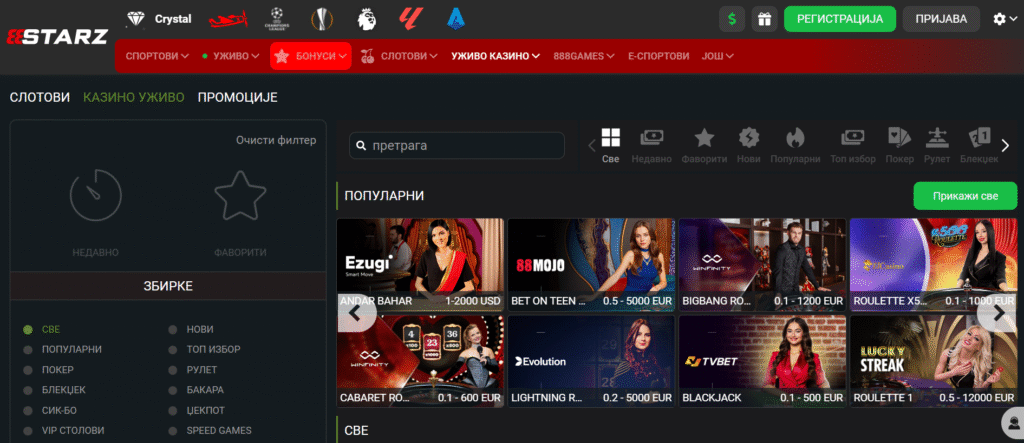
Task: Click the РЕГИСТРАЦИЈА button
Action: [839, 19]
